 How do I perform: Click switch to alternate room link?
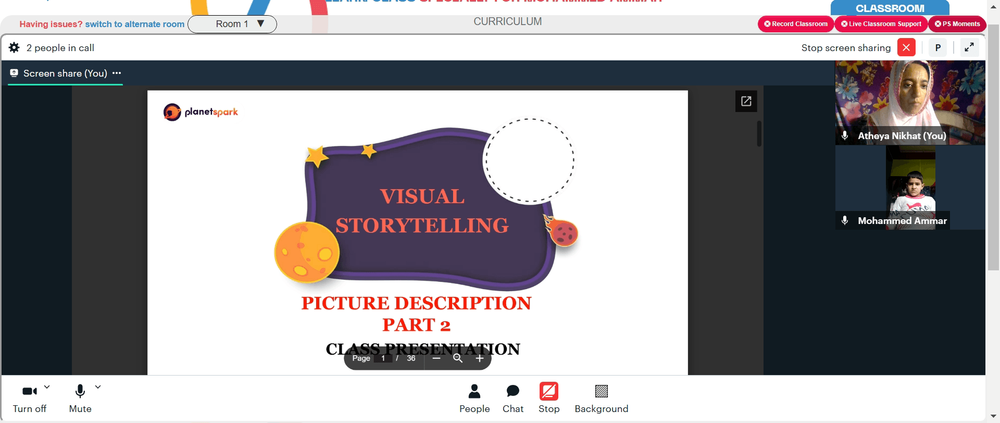(135, 24)
